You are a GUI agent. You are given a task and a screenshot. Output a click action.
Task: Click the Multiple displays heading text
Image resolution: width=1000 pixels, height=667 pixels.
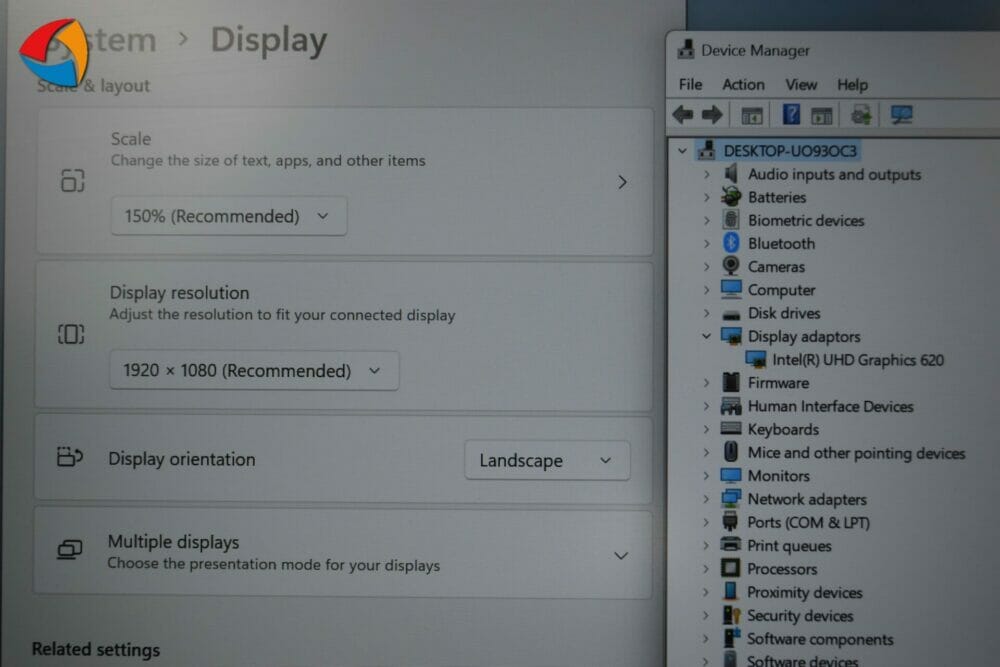click(173, 542)
